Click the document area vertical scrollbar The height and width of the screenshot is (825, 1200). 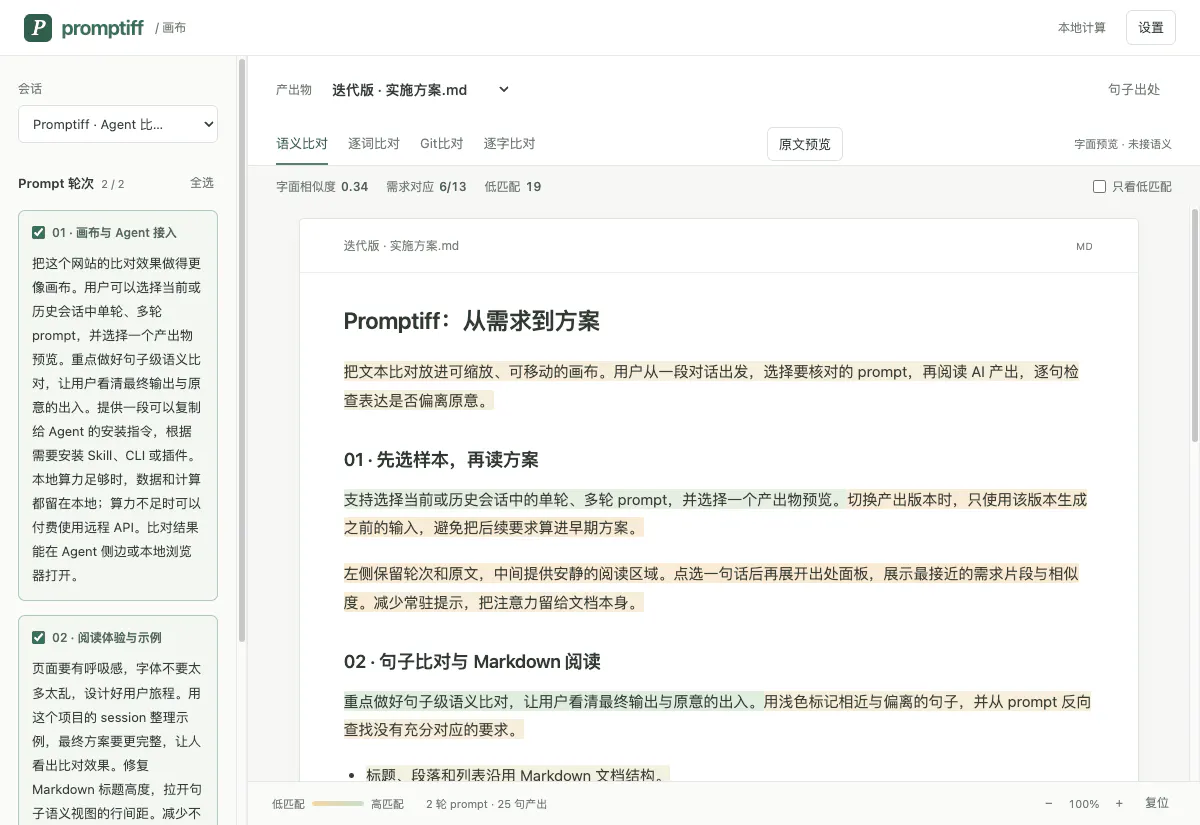click(x=1194, y=325)
